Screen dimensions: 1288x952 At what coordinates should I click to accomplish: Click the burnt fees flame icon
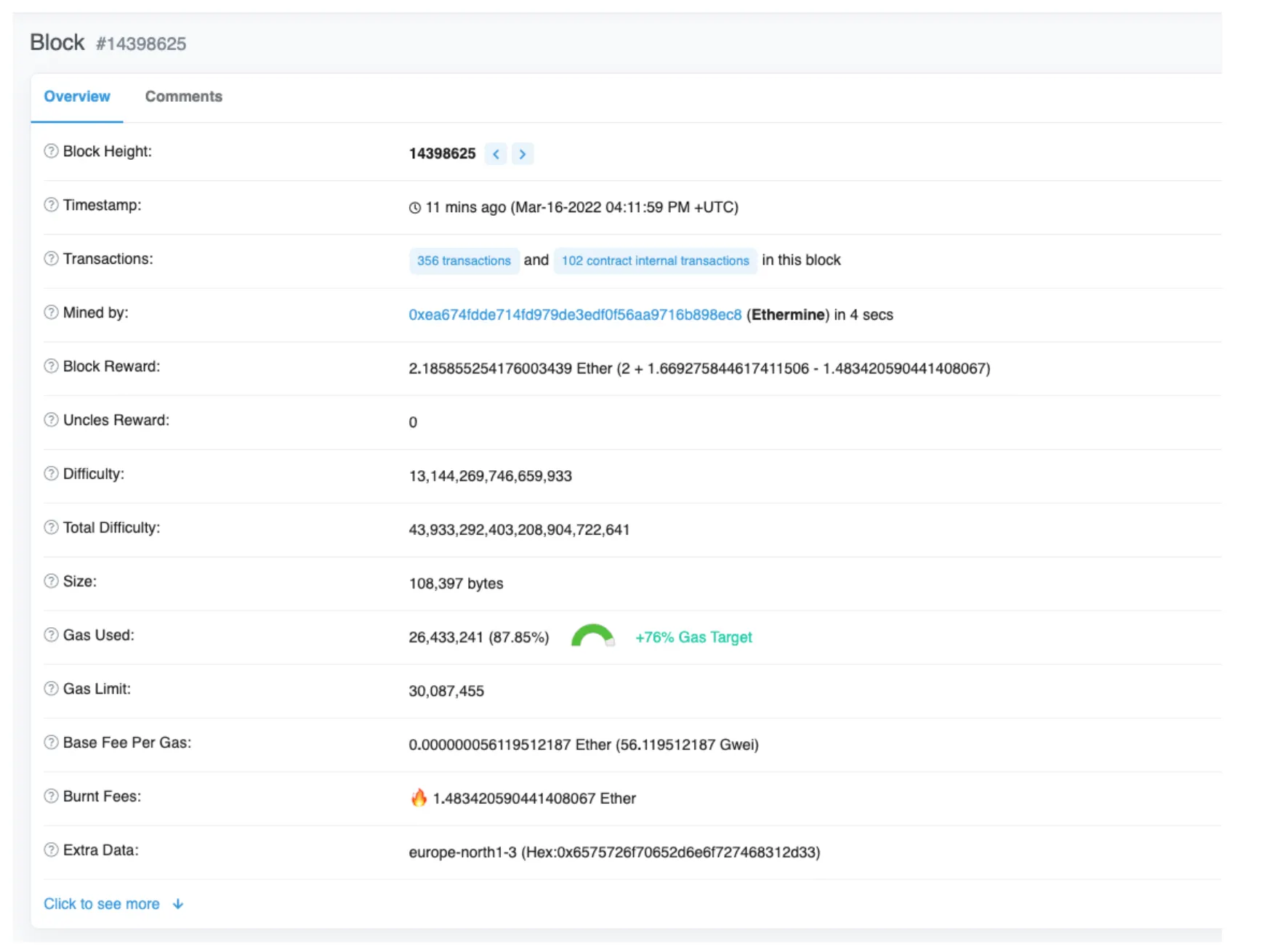419,798
